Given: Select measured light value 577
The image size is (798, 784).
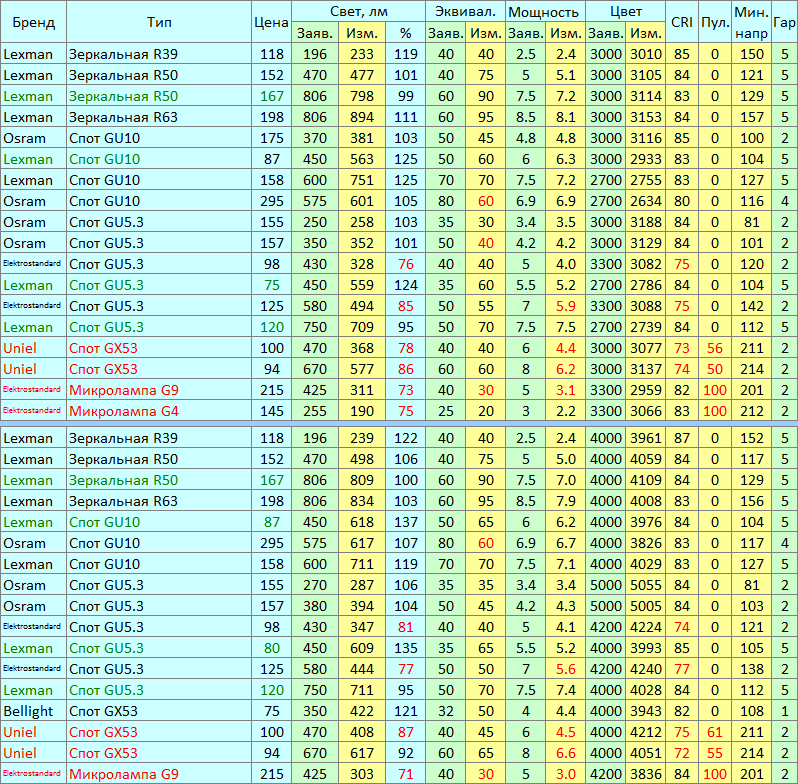Looking at the screenshot, I should [x=362, y=369].
